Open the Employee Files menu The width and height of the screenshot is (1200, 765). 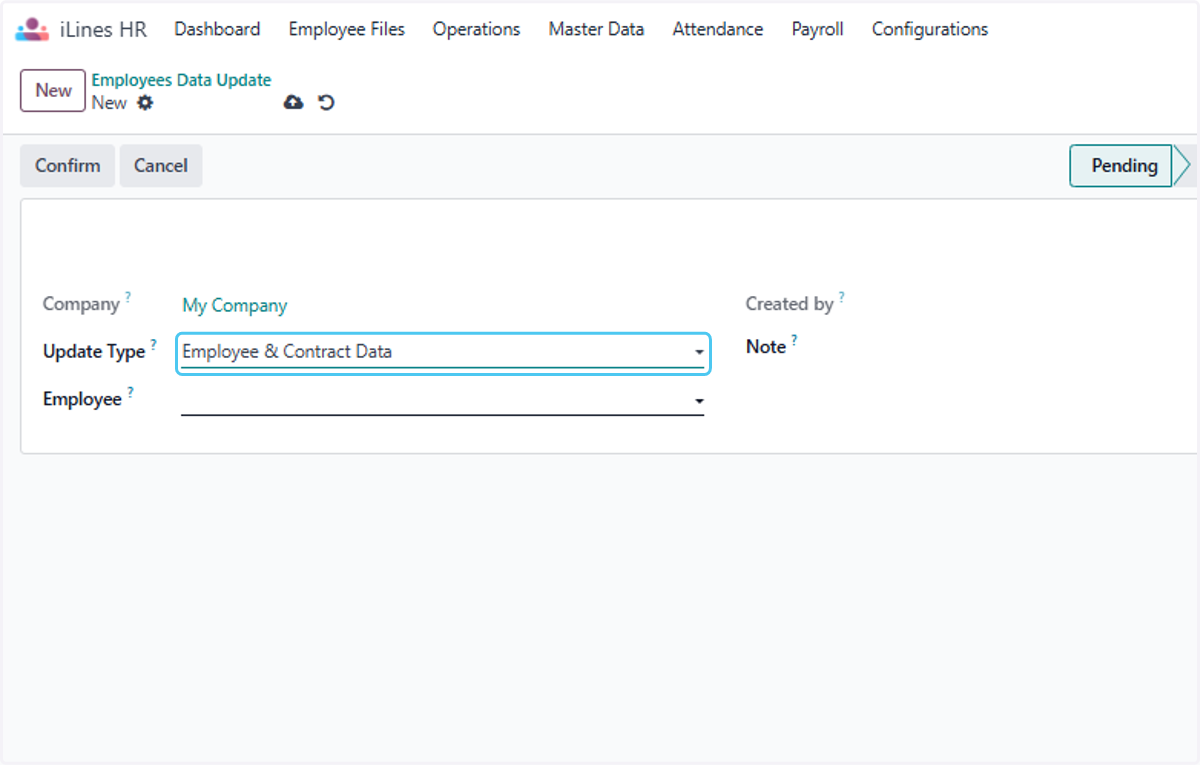click(x=346, y=29)
